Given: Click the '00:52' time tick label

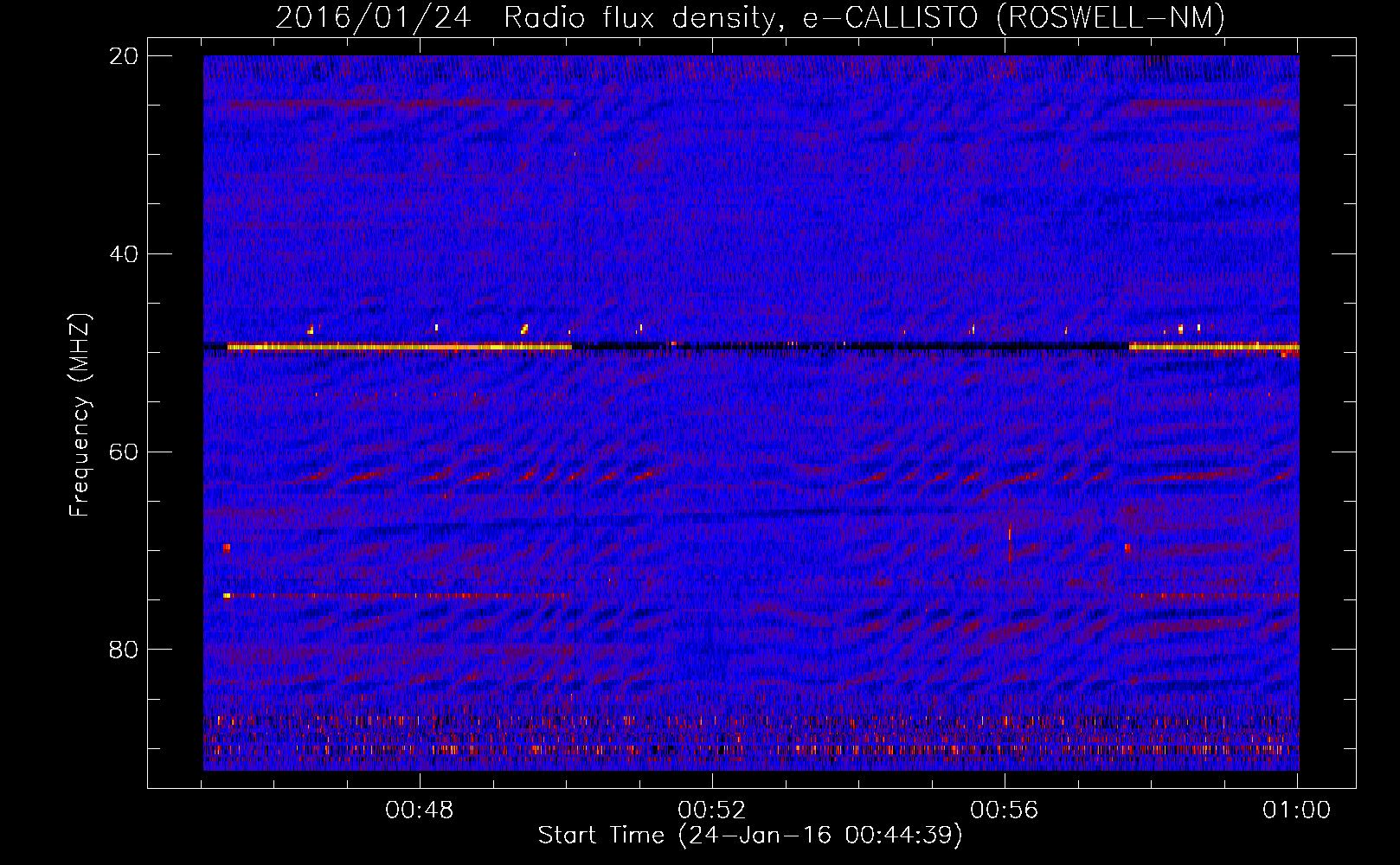Looking at the screenshot, I should (712, 811).
